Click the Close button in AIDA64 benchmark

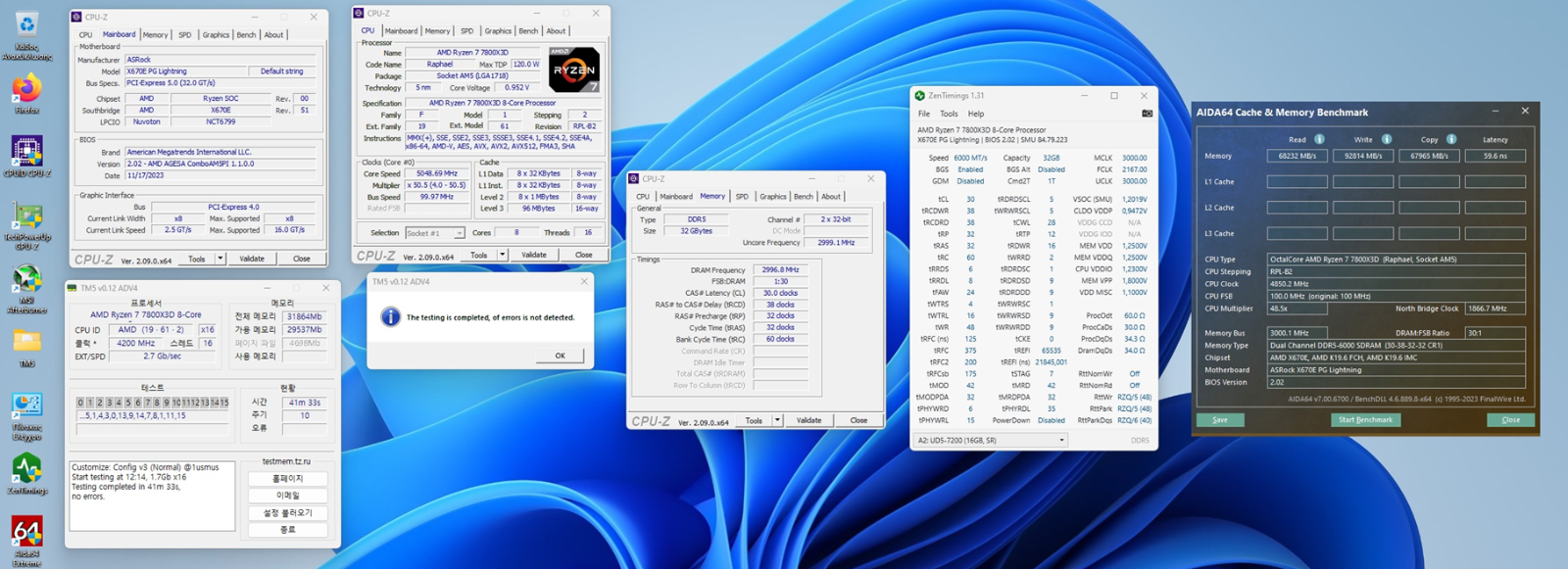tap(1511, 420)
